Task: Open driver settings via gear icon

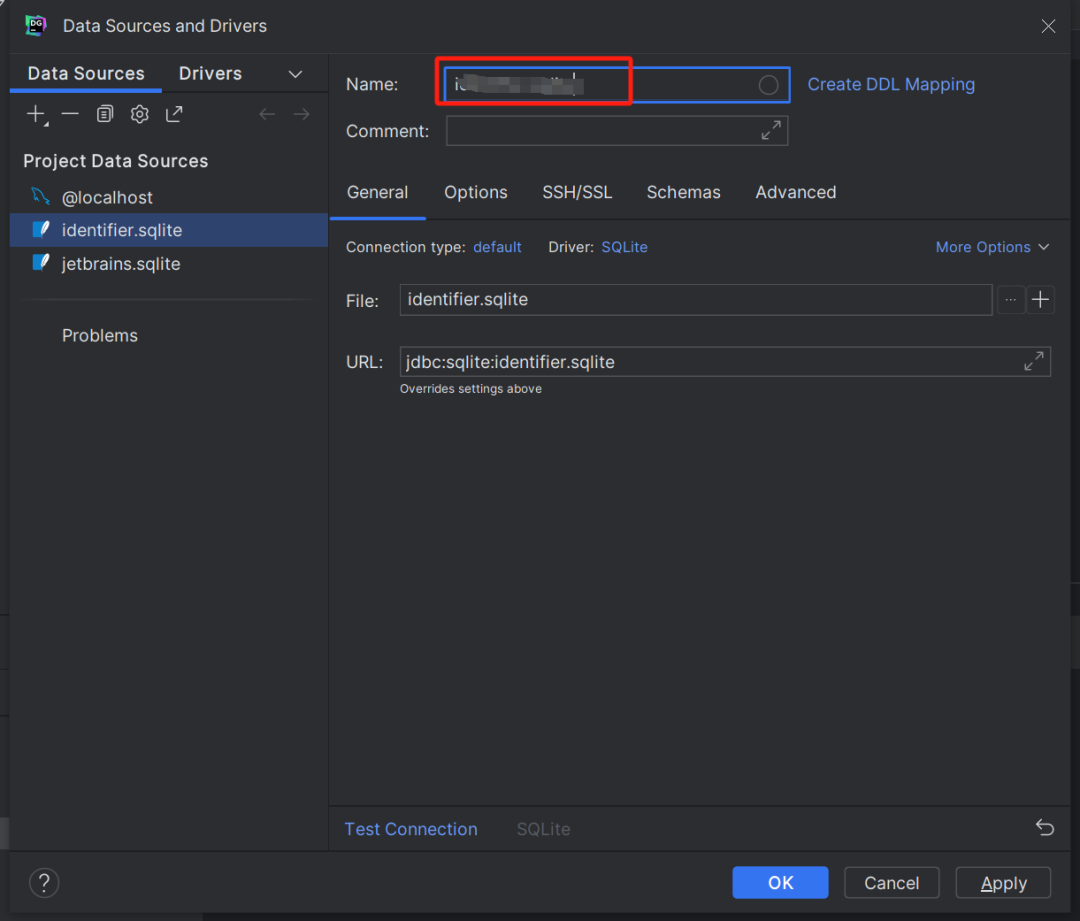Action: pos(140,114)
